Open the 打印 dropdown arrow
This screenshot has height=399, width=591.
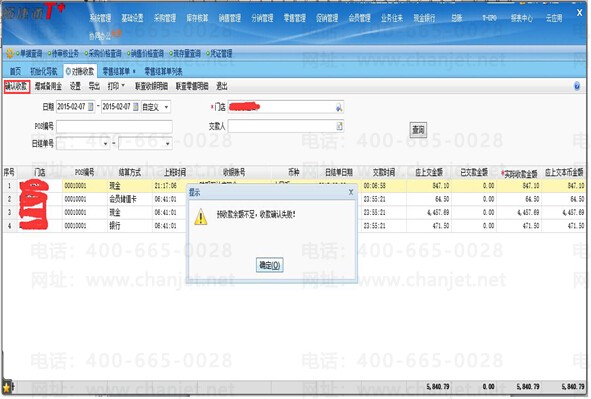click(123, 86)
